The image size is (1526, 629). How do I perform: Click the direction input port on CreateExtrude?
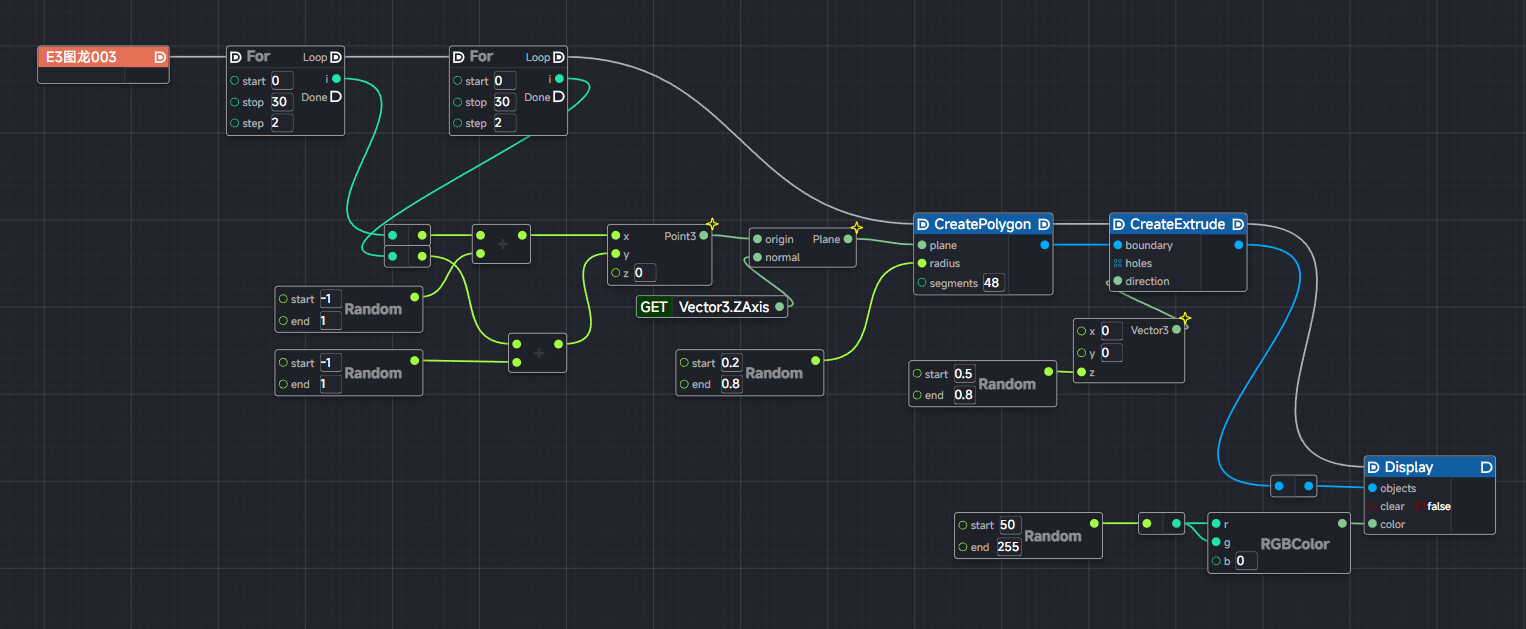[x=1117, y=281]
